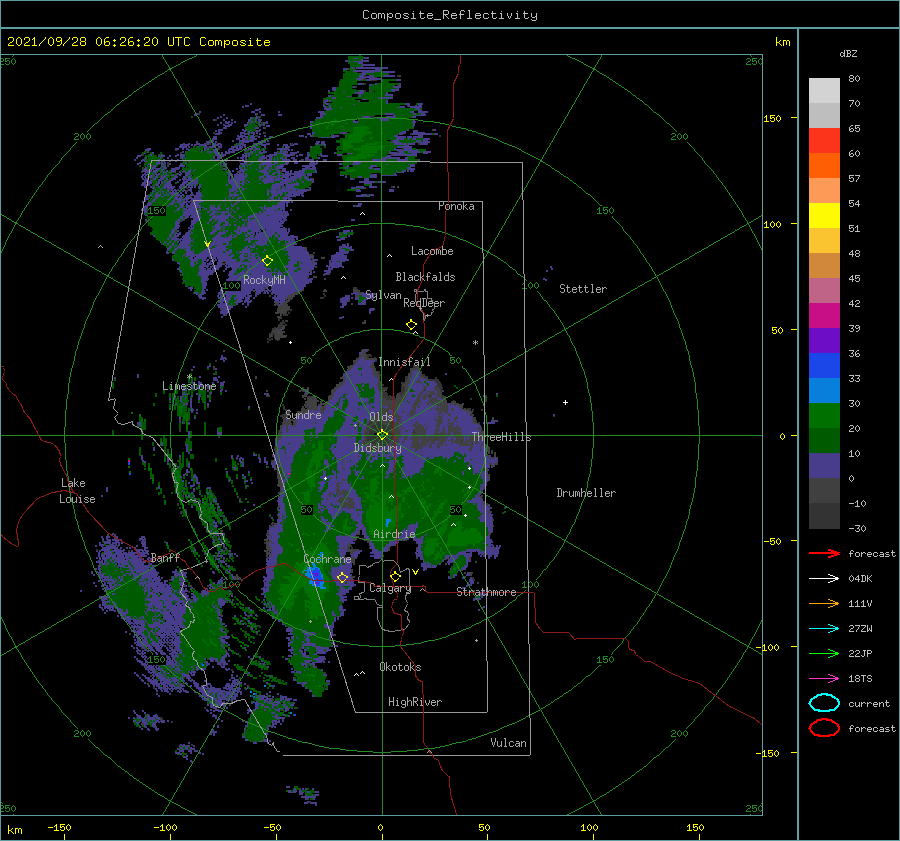The width and height of the screenshot is (900, 841).
Task: Click the Strathmore town label
Action: [486, 592]
